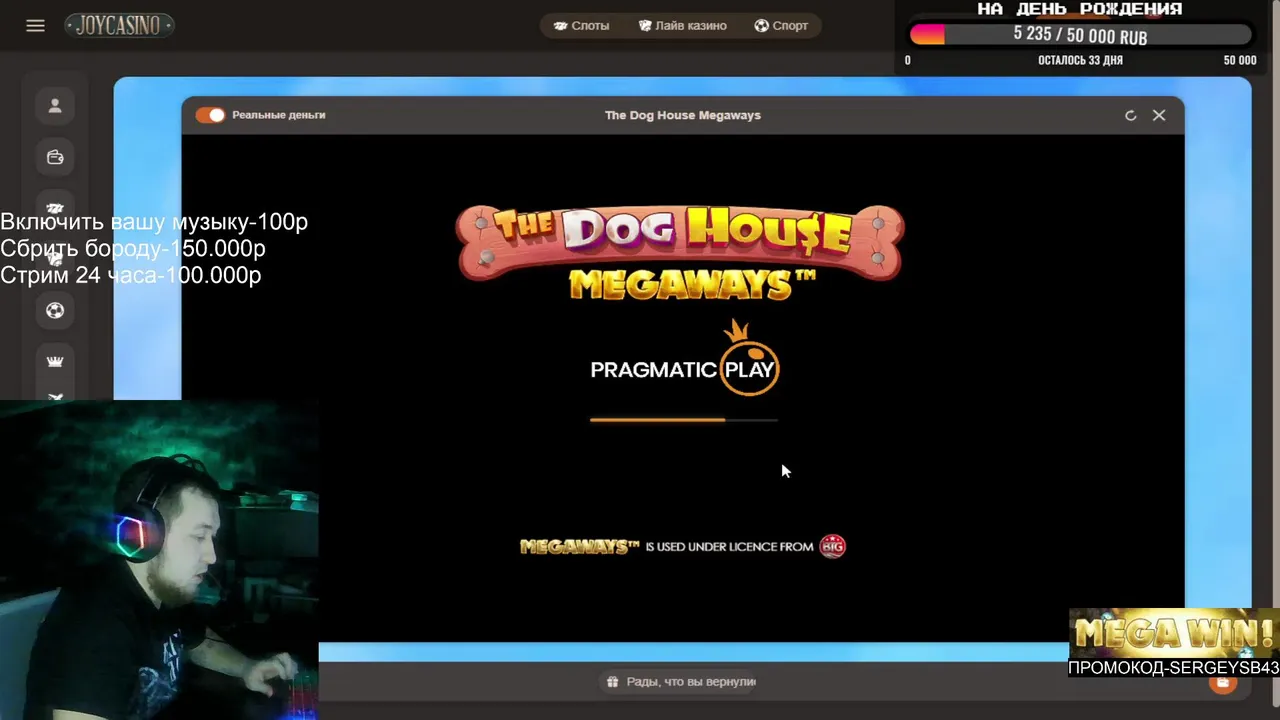Toggle the Реальные деньги switch
1280x720 pixels.
pyautogui.click(x=210, y=115)
